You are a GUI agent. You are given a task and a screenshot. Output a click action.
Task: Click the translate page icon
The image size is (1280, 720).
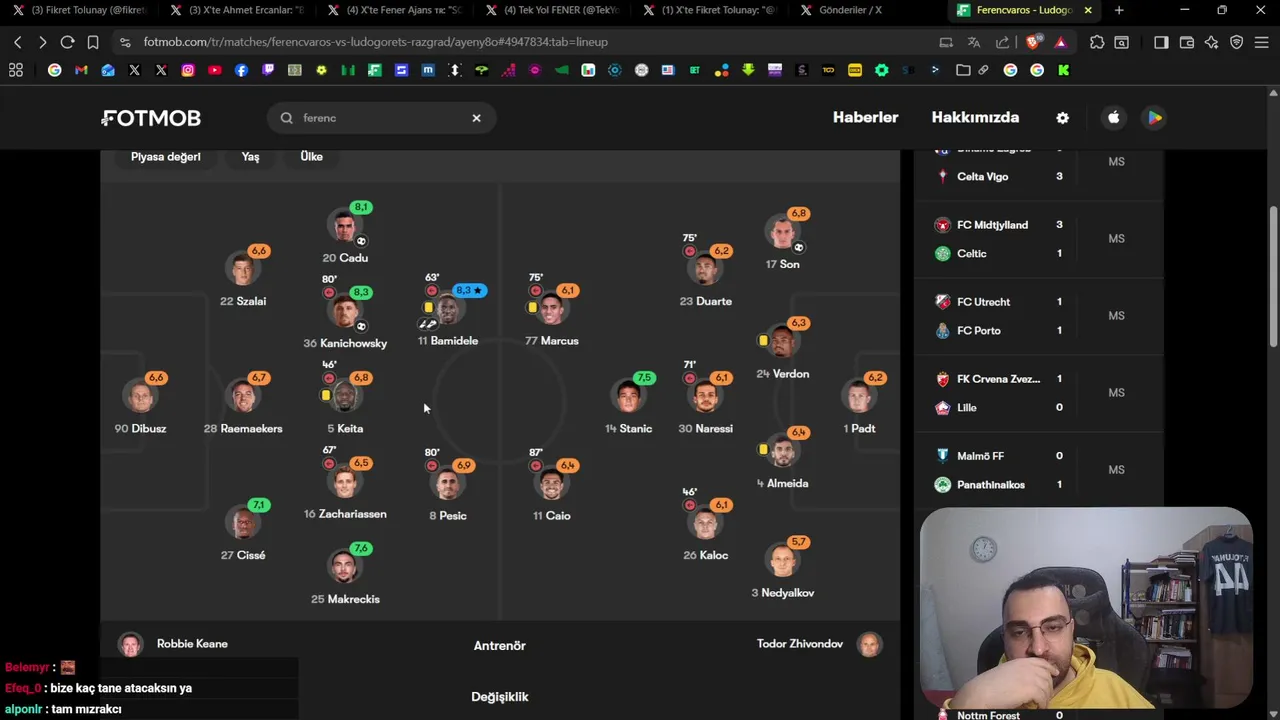(974, 42)
